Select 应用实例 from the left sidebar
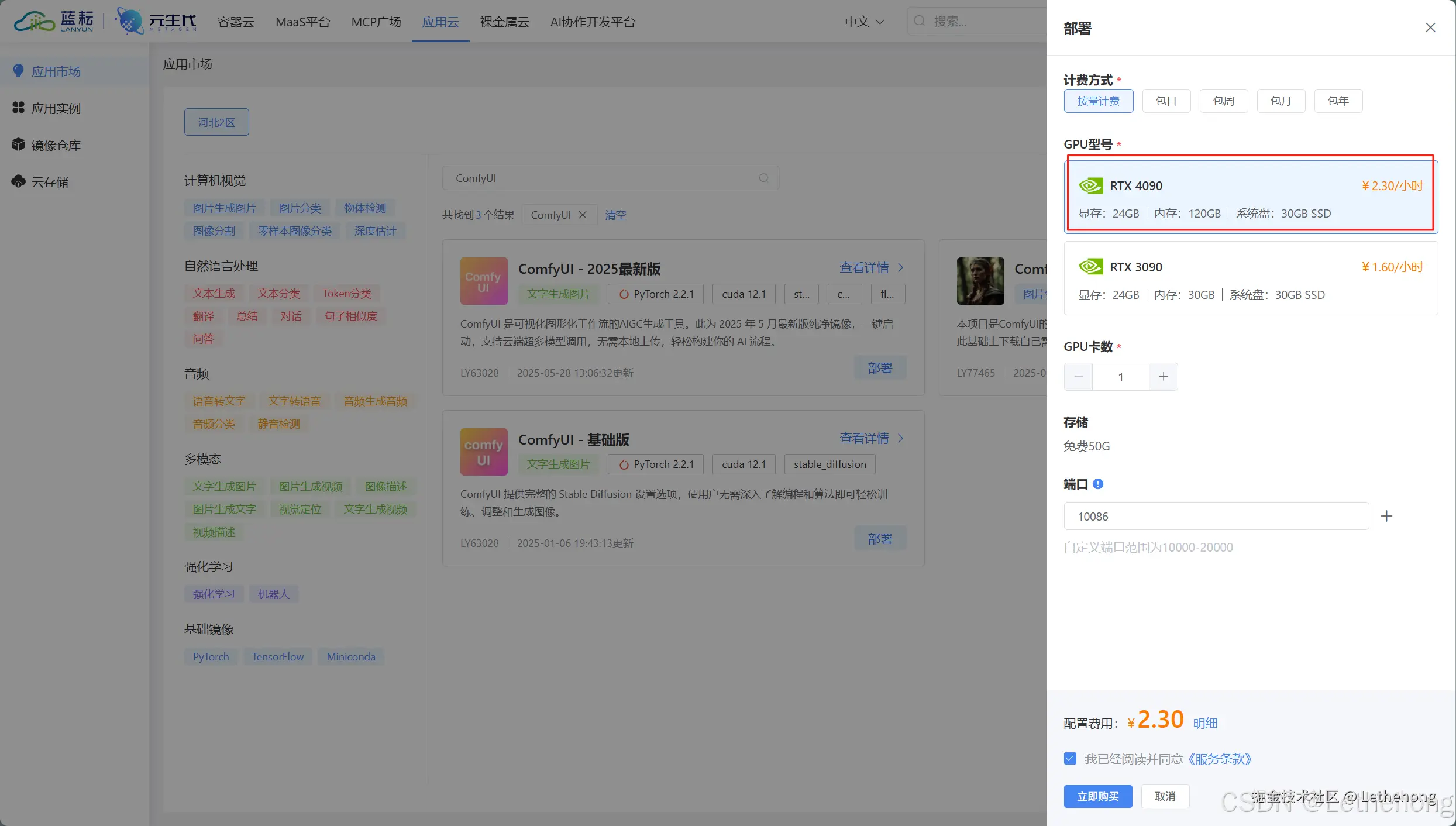The height and width of the screenshot is (826, 1456). (56, 108)
